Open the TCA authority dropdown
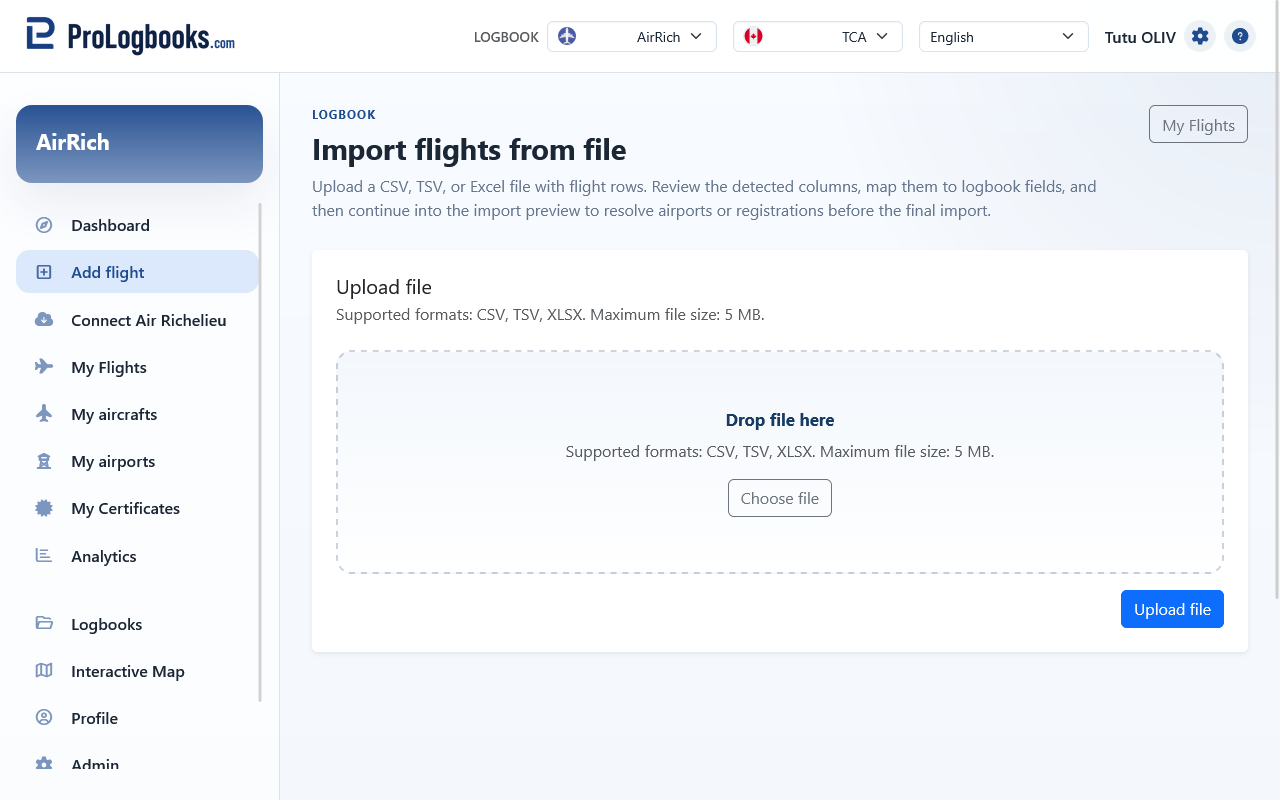This screenshot has width=1280, height=800. point(818,37)
